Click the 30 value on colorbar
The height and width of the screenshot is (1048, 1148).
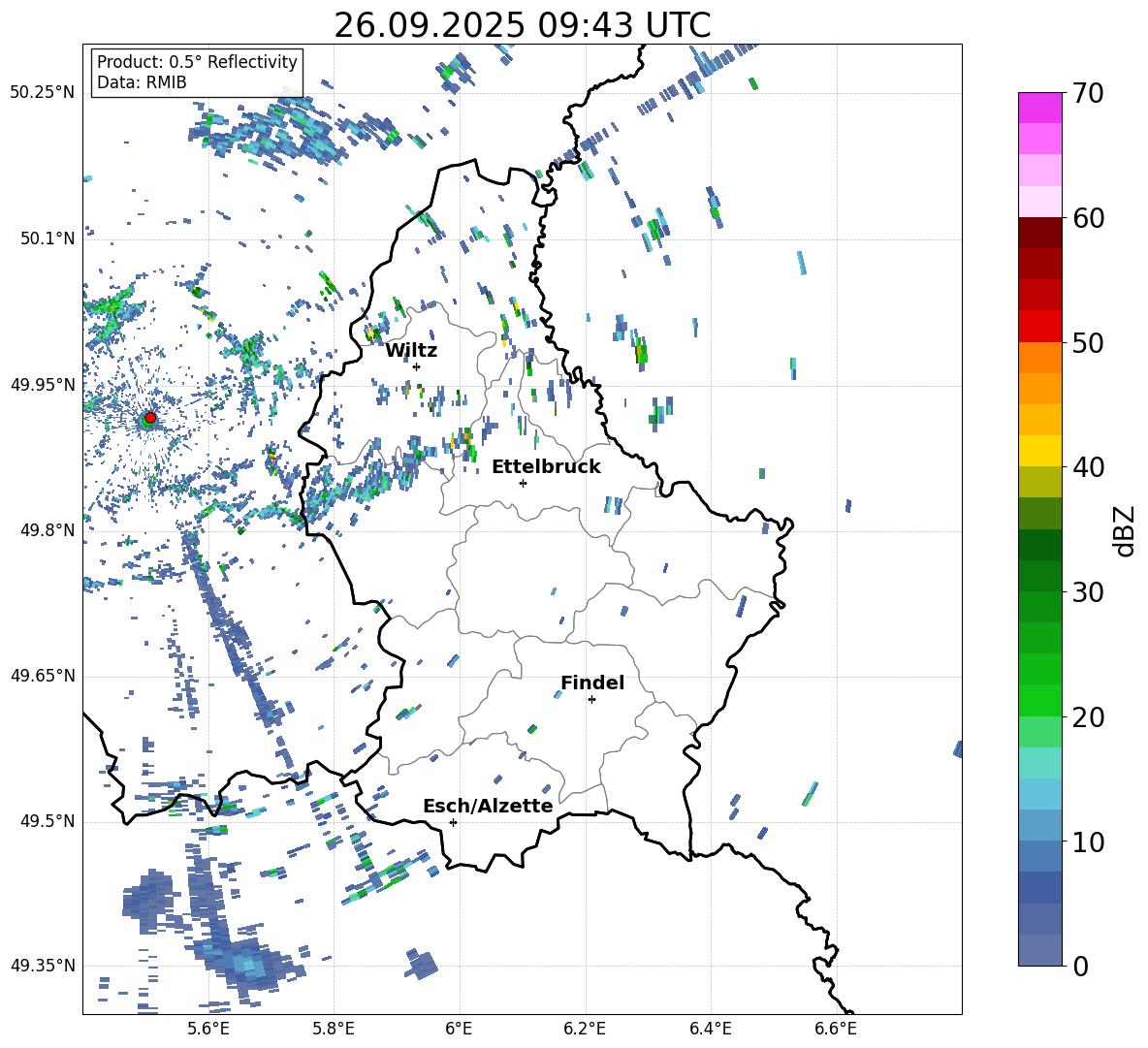tap(1088, 592)
